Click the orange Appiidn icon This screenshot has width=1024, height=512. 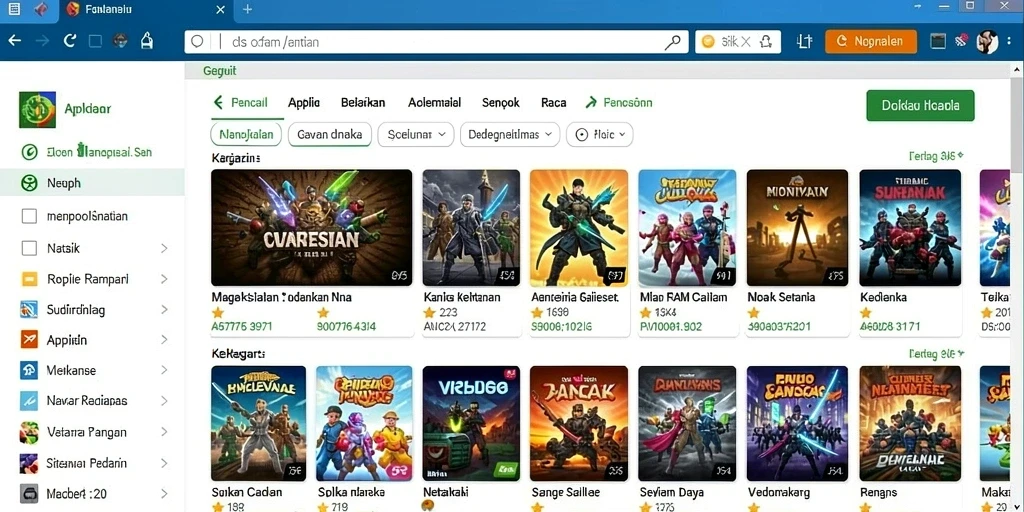29,340
